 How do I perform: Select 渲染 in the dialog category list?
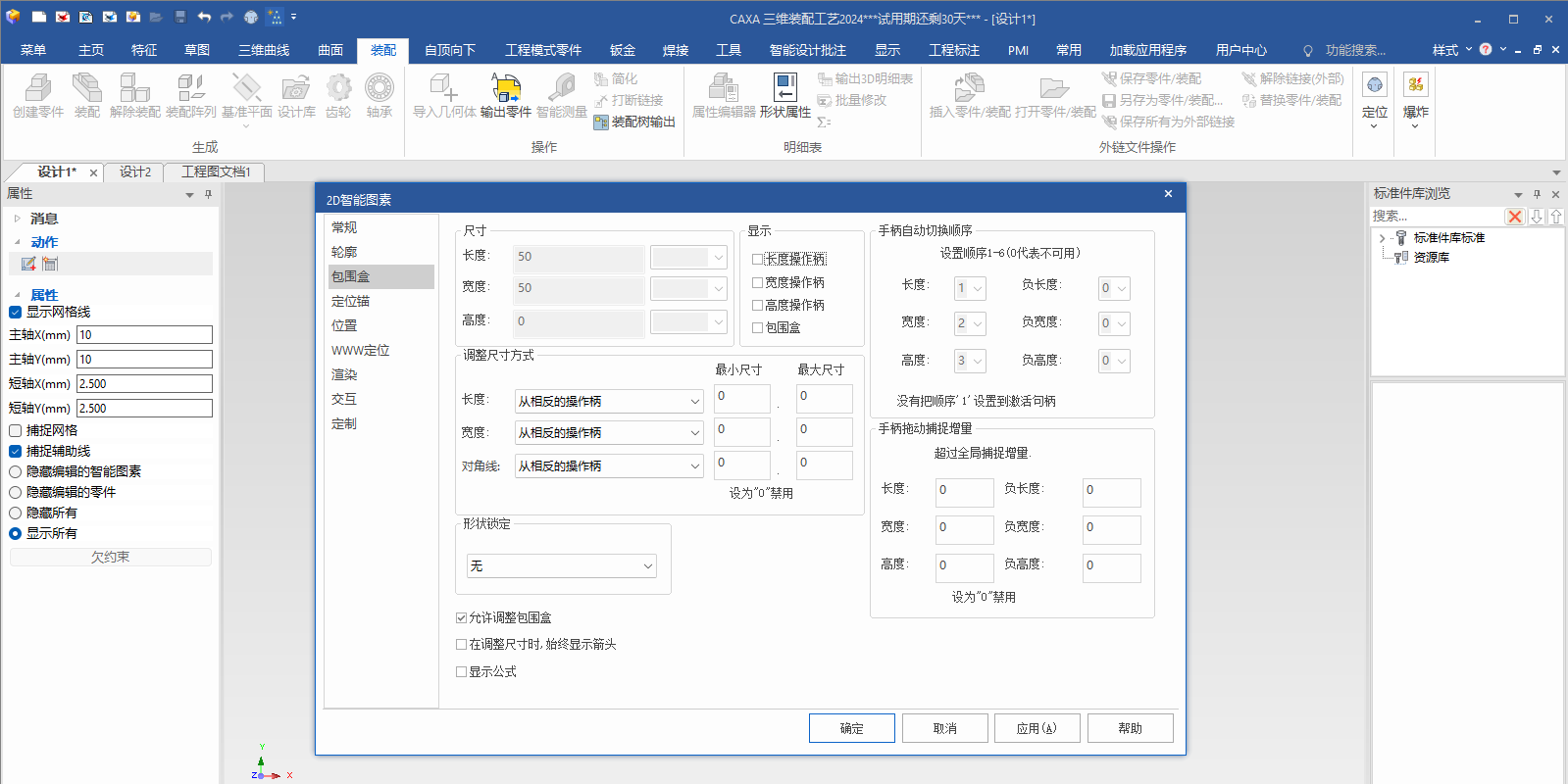tap(344, 374)
